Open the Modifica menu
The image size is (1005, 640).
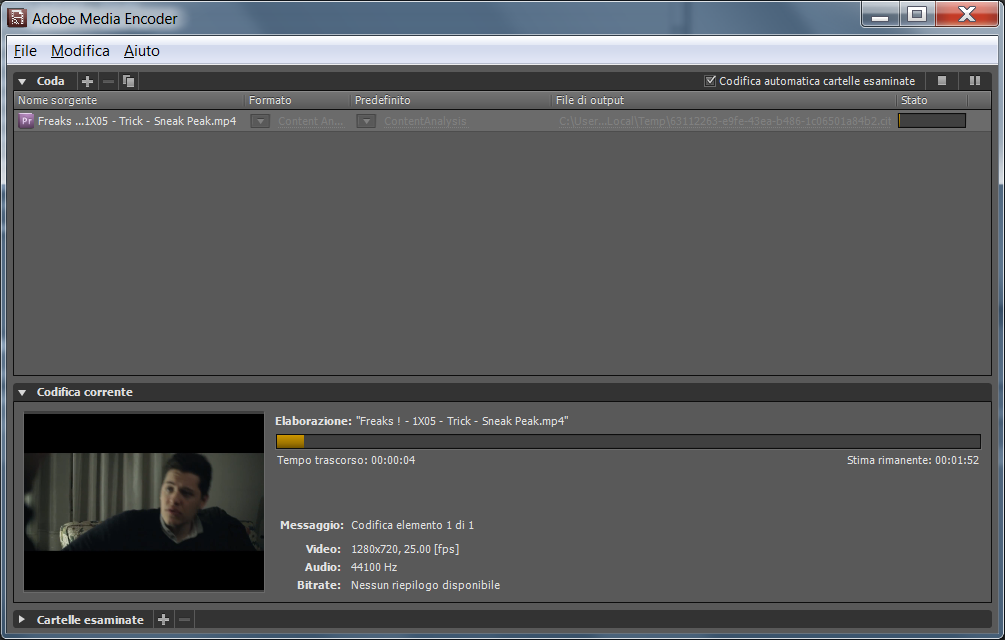point(80,51)
